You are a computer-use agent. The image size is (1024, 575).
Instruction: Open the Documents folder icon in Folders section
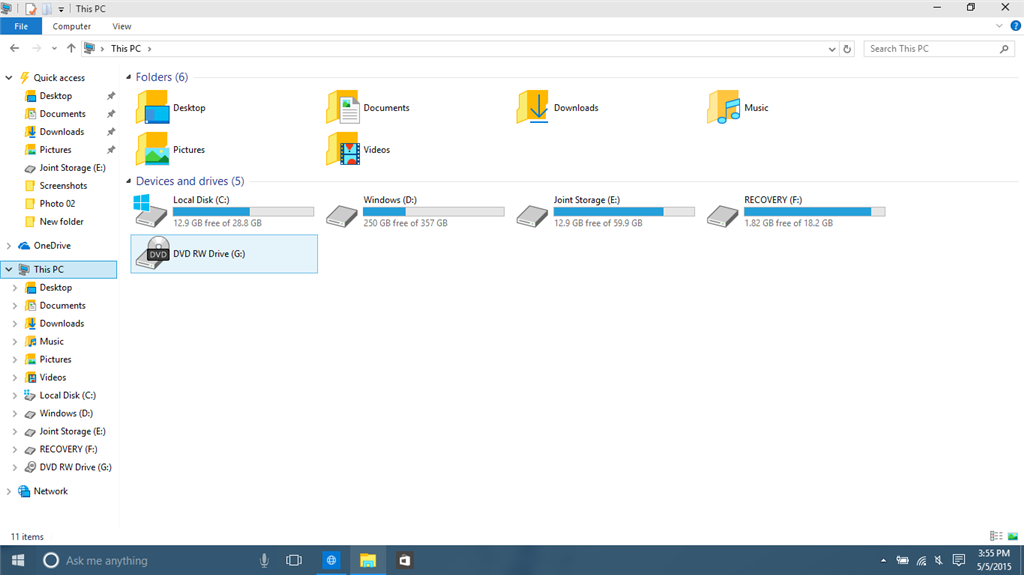tap(343, 108)
